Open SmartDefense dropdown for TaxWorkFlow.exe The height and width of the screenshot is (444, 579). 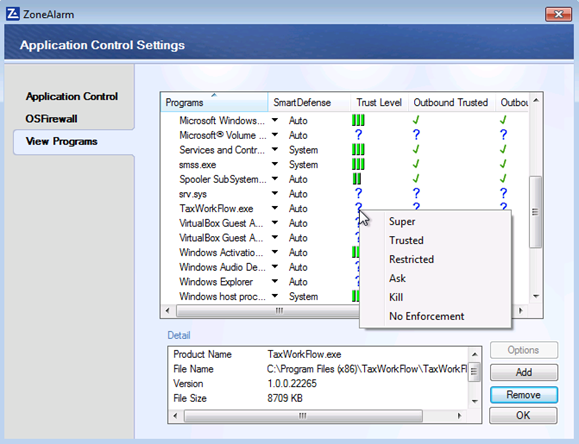[275, 208]
